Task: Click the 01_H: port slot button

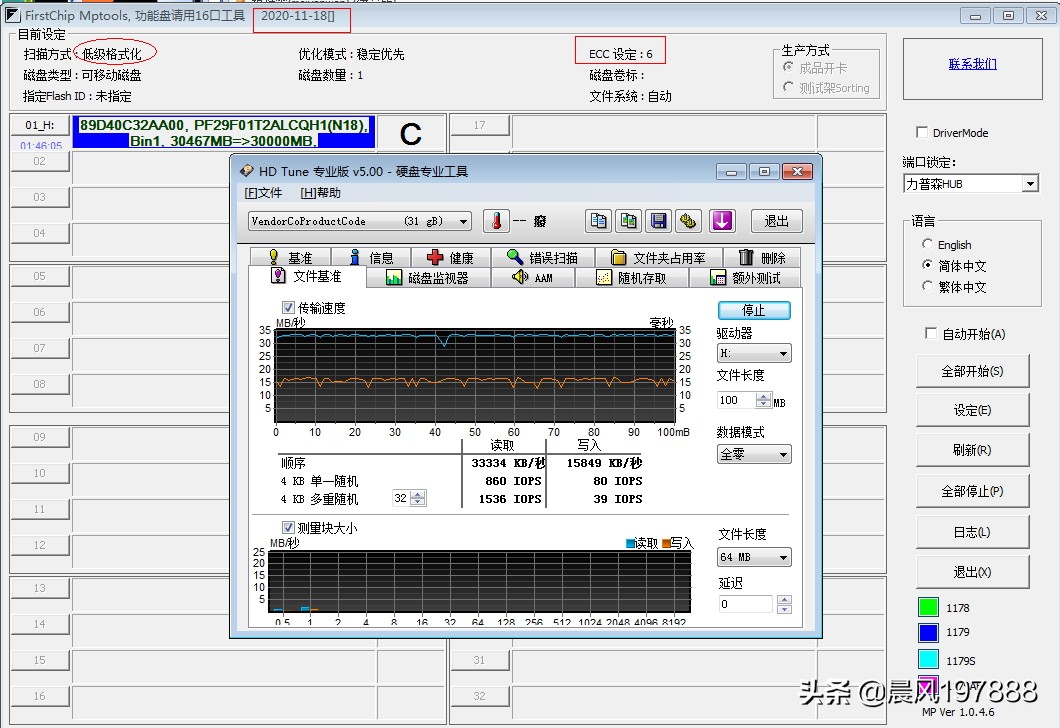Action: (40, 125)
